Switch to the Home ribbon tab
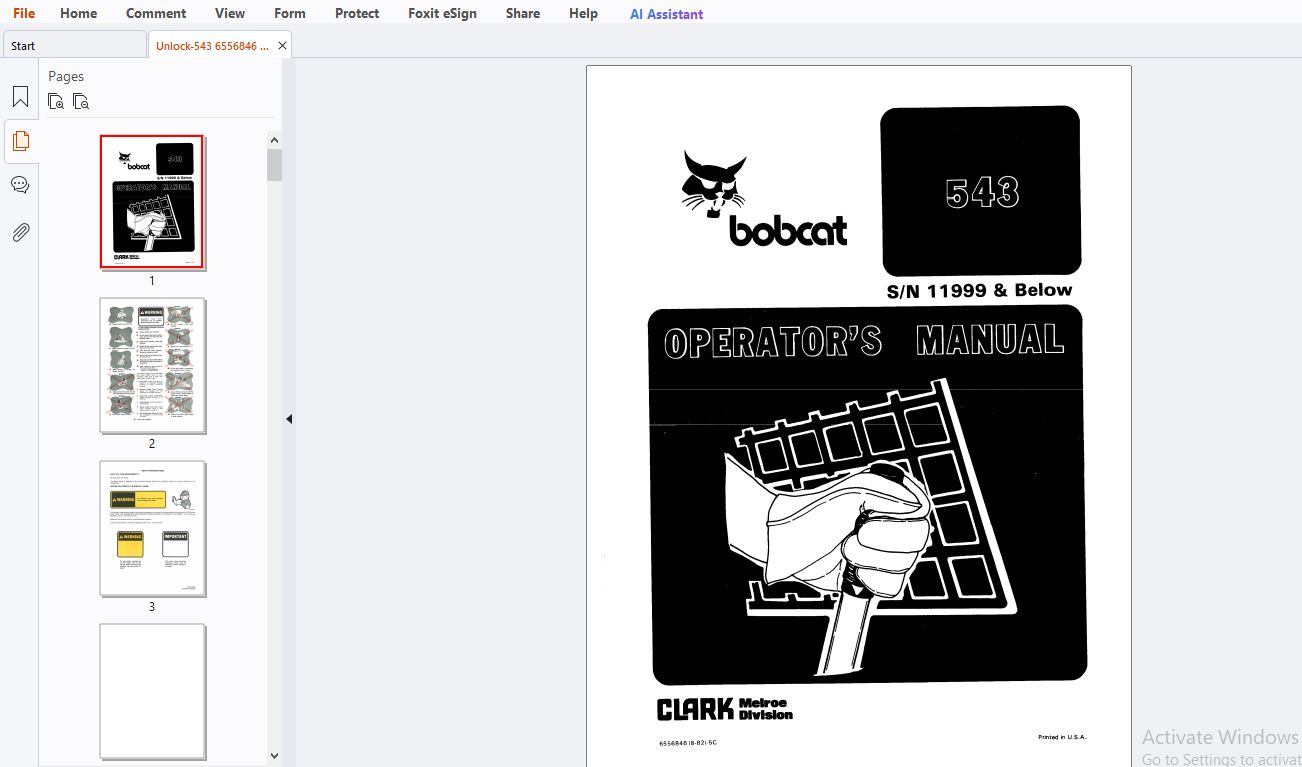The image size is (1302, 767). 79,13
